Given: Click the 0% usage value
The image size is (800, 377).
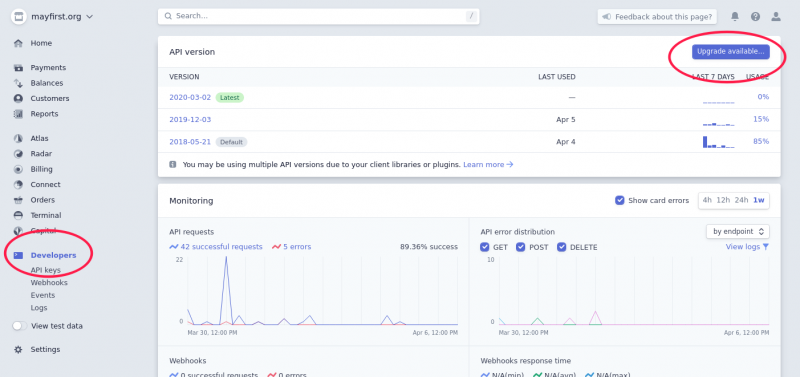Looking at the screenshot, I should 763,97.
